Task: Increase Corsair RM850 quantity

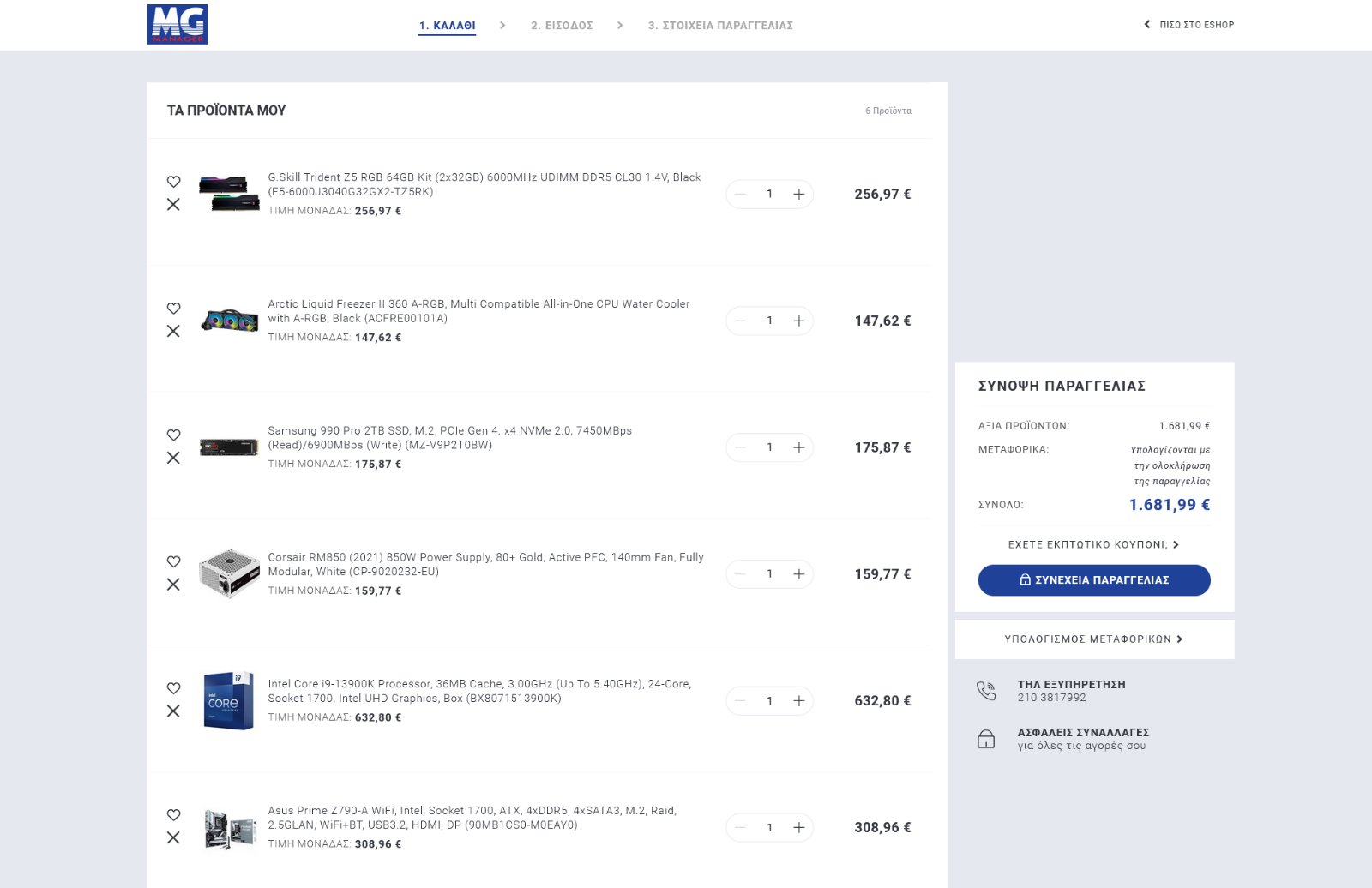Action: (x=798, y=574)
